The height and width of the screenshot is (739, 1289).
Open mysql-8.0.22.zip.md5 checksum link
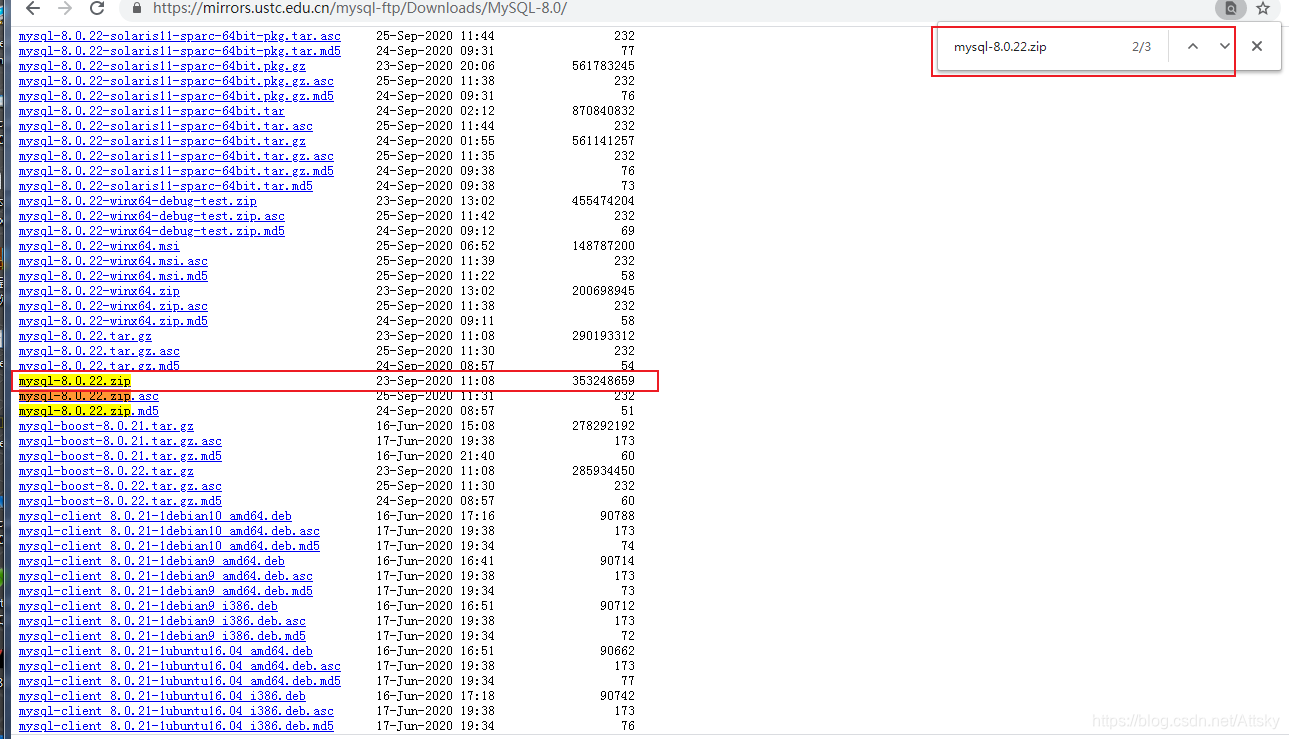point(89,411)
